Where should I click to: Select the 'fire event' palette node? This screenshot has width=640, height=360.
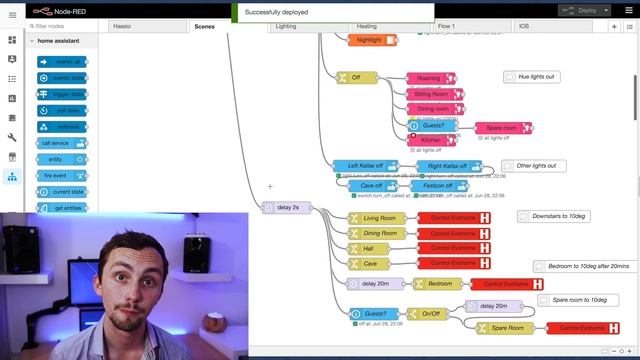[62, 176]
